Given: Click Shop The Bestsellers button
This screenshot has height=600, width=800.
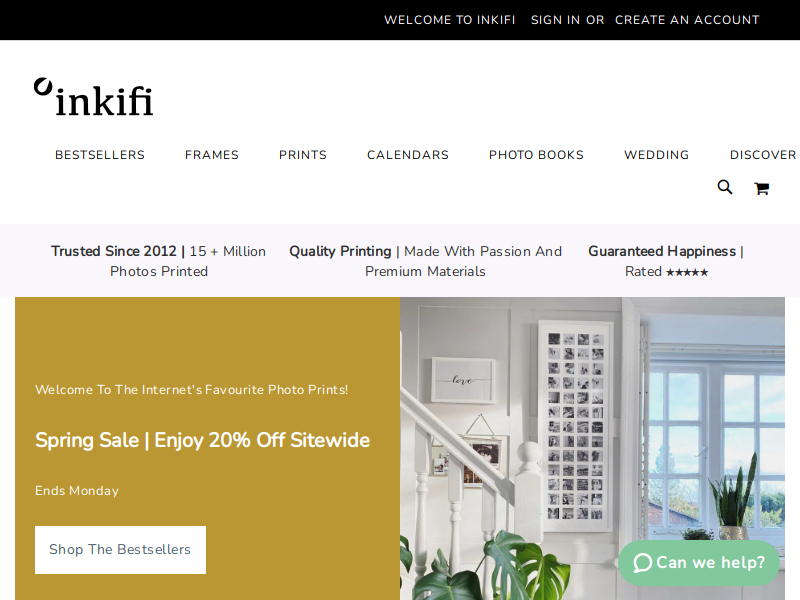Looking at the screenshot, I should 120,549.
